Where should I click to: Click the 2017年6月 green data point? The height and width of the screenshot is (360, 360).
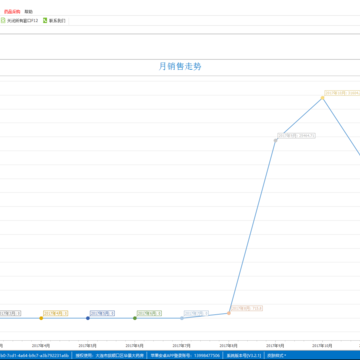135,318
